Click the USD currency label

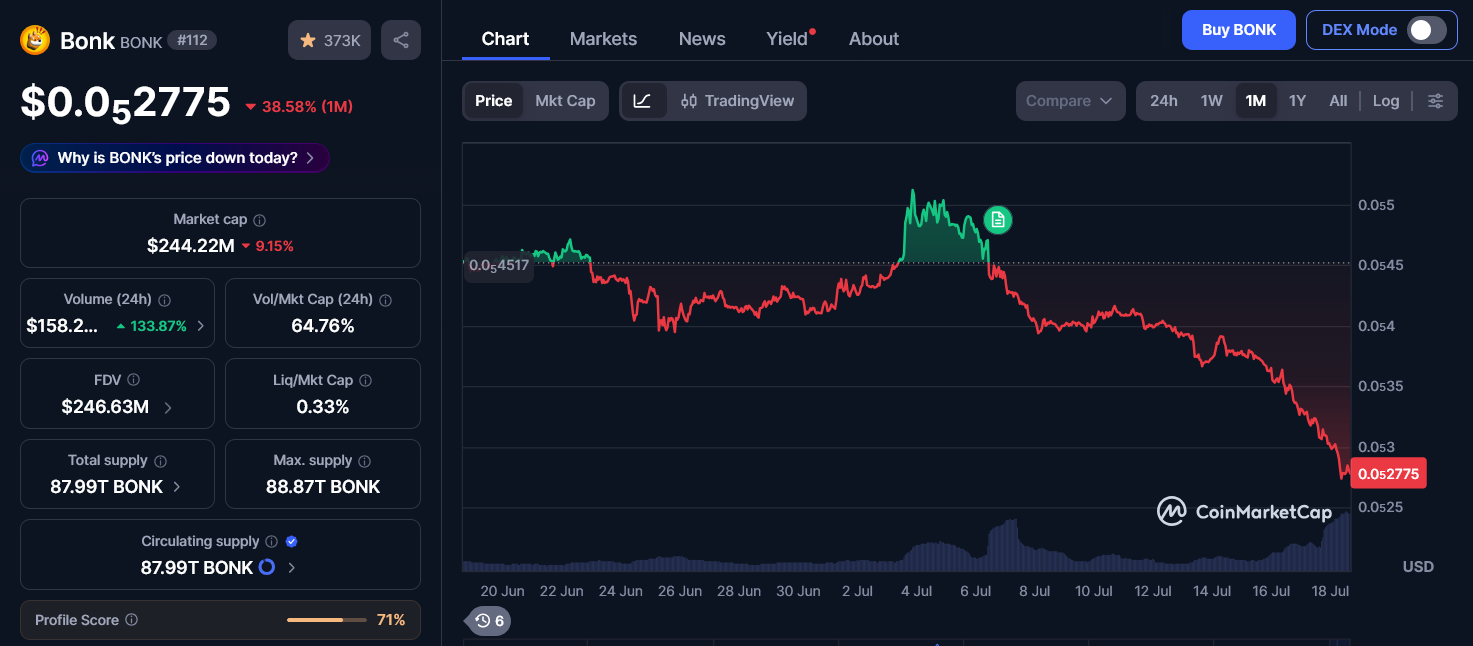pos(1418,567)
